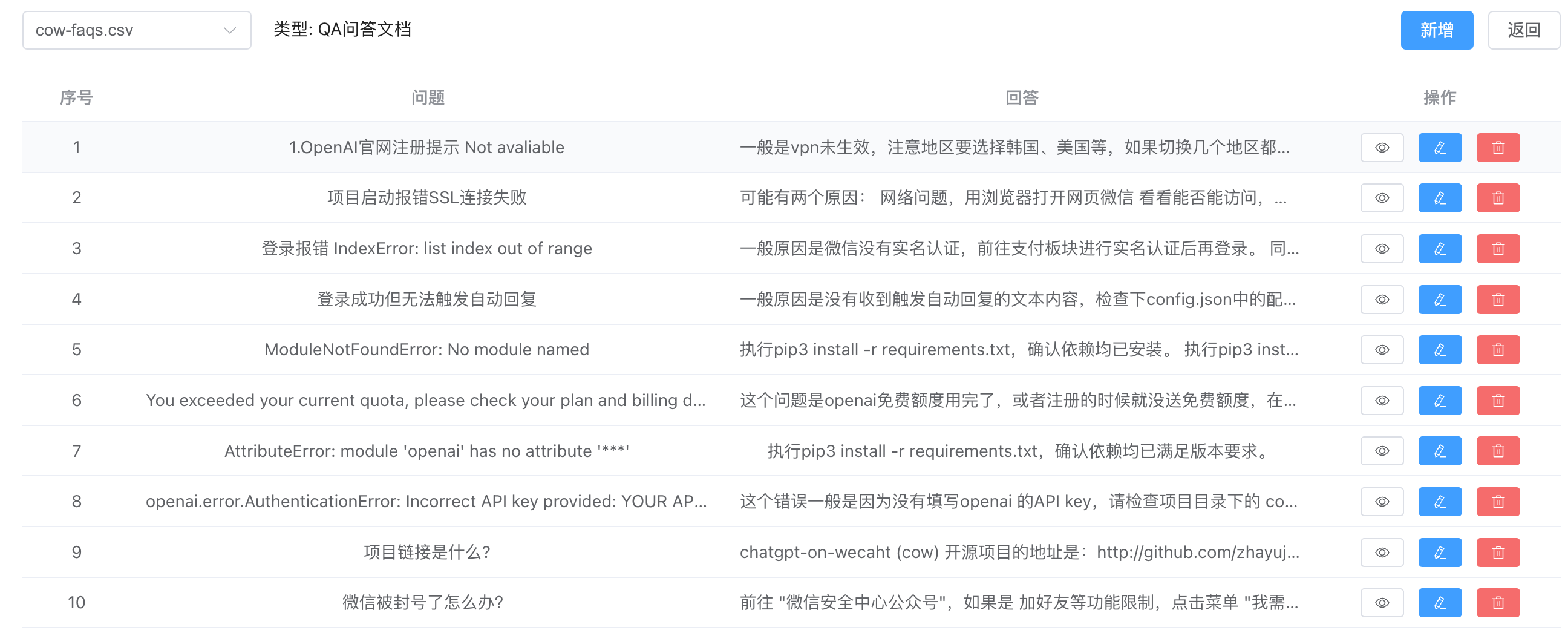Delete the ModuleNotFoundError row
The height and width of the screenshot is (633, 1568).
pyautogui.click(x=1497, y=349)
